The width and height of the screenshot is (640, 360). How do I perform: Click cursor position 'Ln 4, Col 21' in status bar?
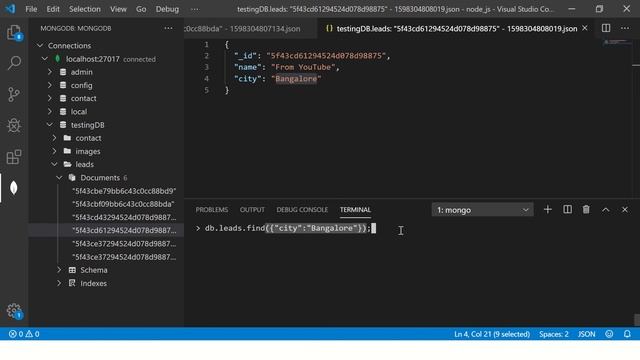click(x=492, y=334)
